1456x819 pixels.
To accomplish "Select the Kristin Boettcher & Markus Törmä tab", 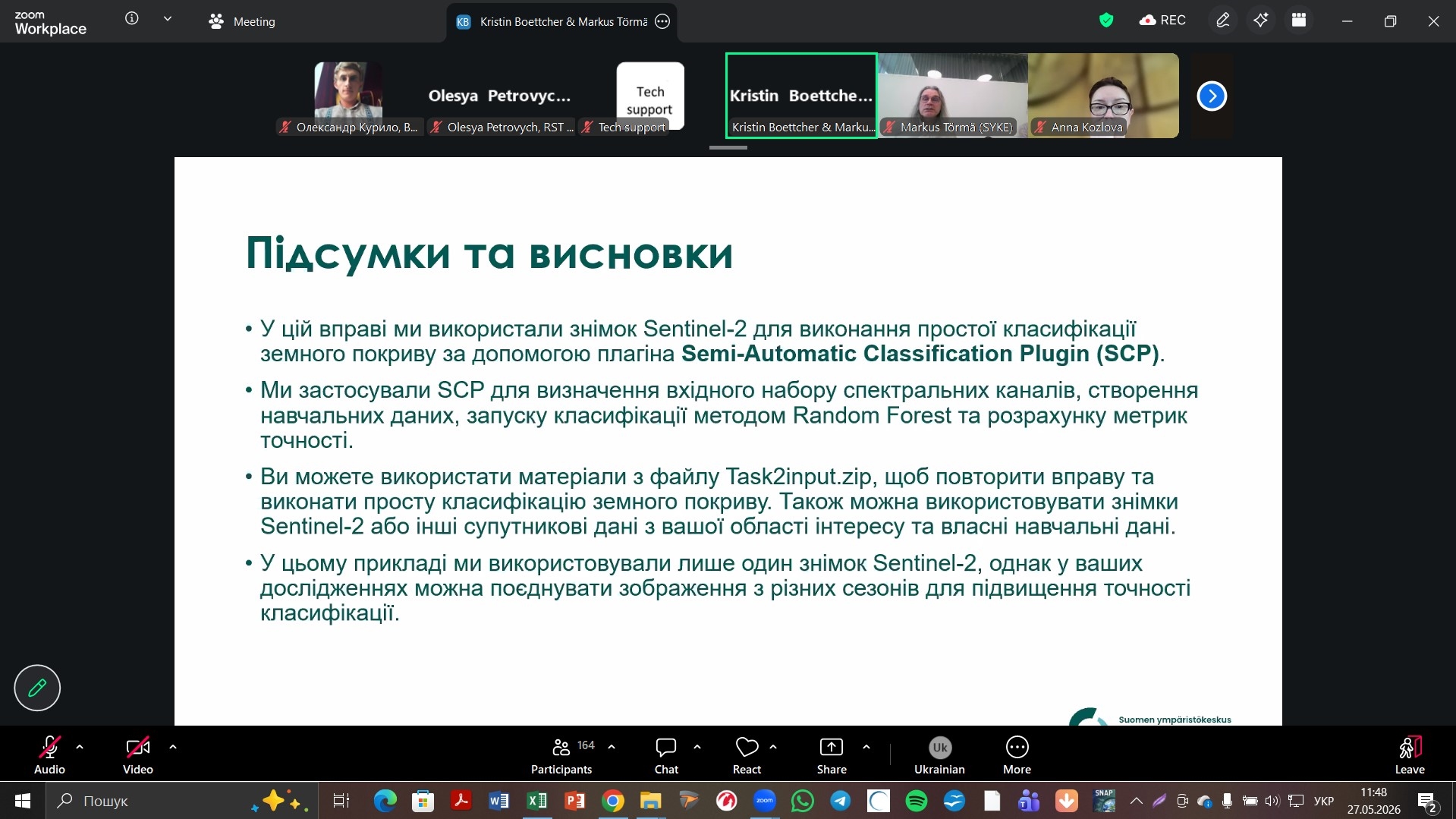I will click(x=562, y=22).
